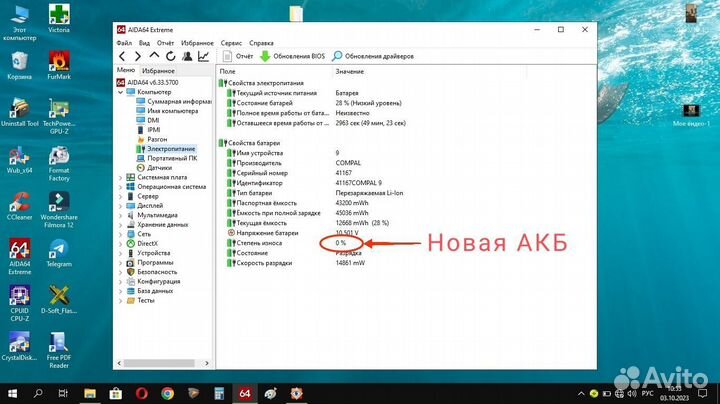Open CCleaner desktop shortcut
Screen dimensions: 720x404
tap(19, 206)
